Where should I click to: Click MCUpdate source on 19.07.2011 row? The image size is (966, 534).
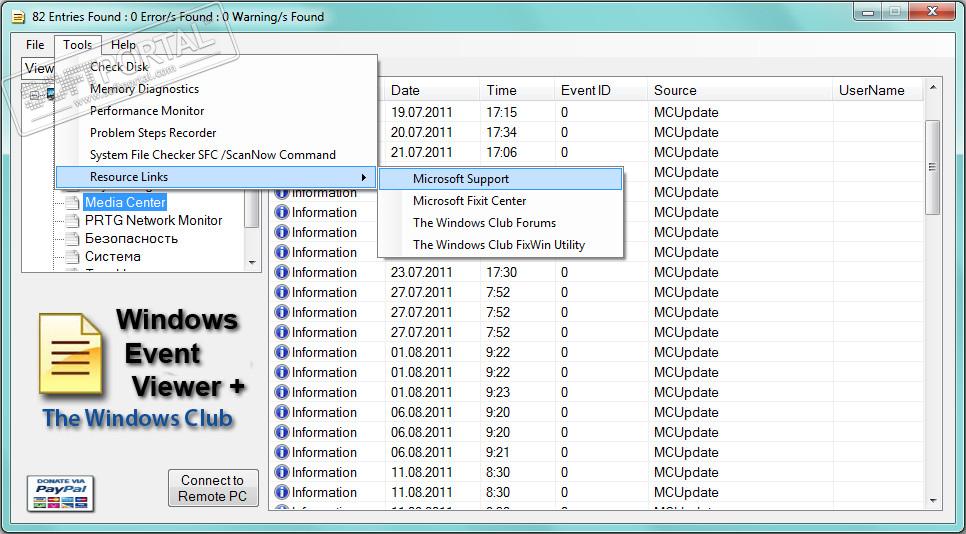pos(686,113)
